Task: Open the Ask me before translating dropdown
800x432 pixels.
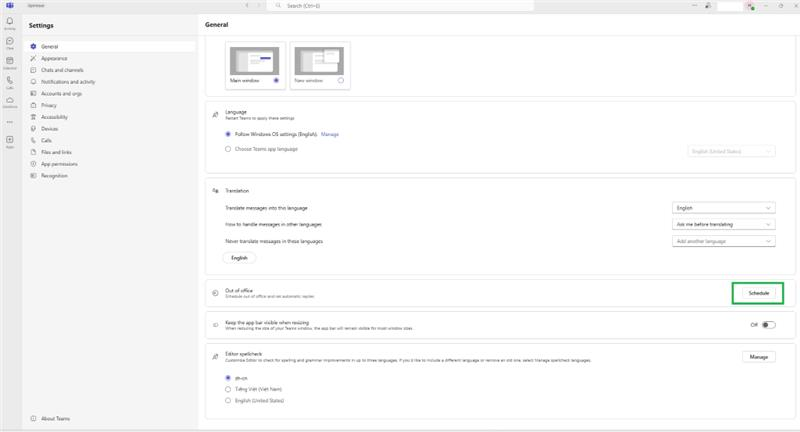Action: [723, 224]
